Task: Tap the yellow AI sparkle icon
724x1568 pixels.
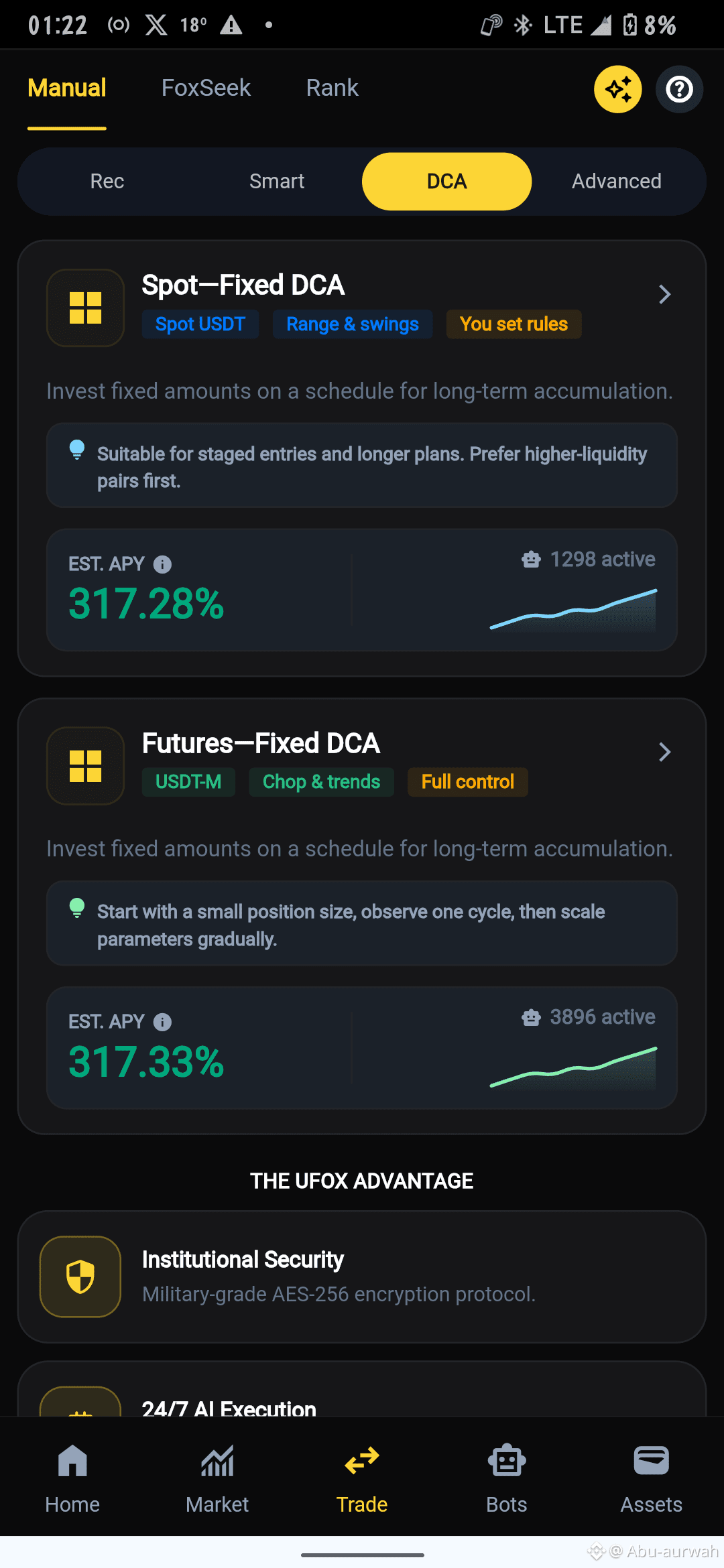Action: pyautogui.click(x=617, y=89)
